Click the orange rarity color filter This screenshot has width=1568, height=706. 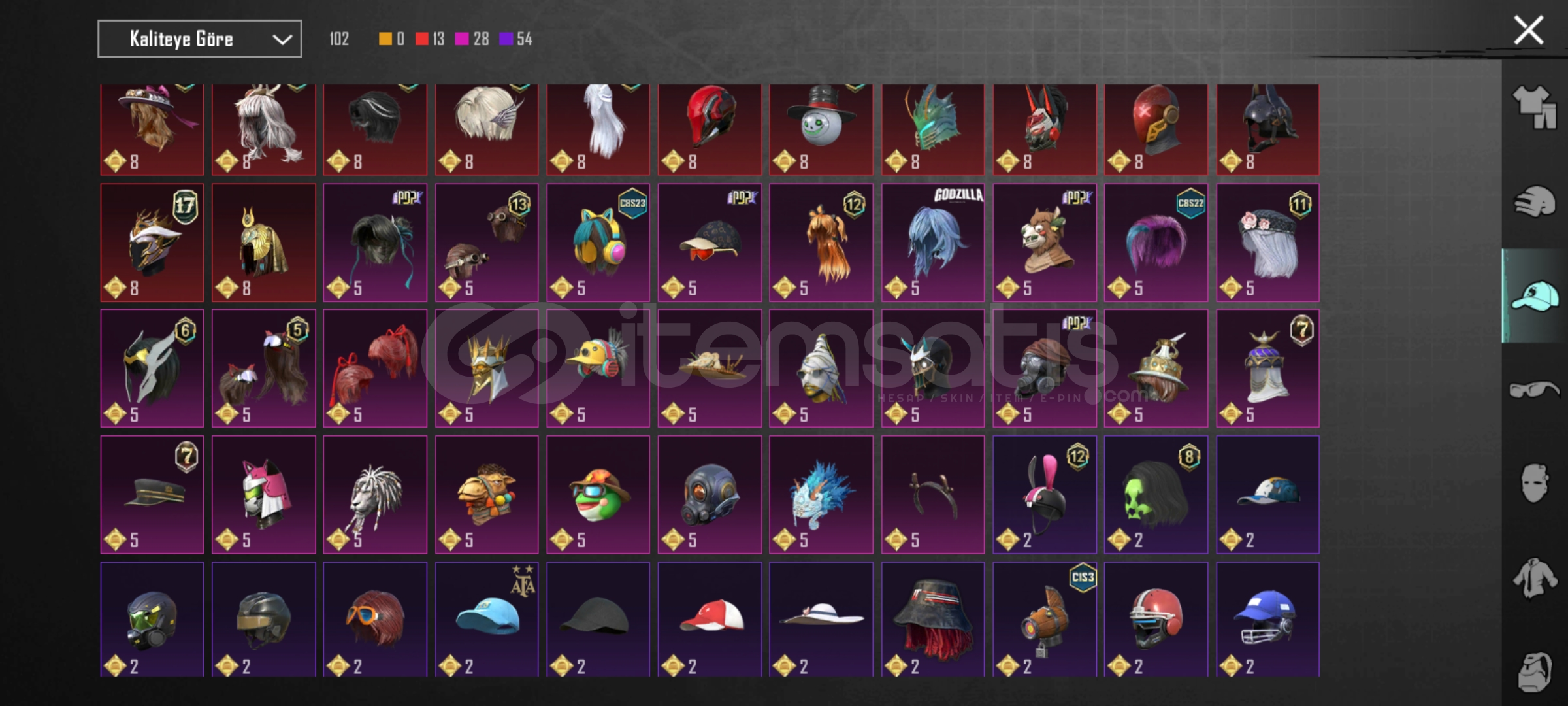pos(385,39)
